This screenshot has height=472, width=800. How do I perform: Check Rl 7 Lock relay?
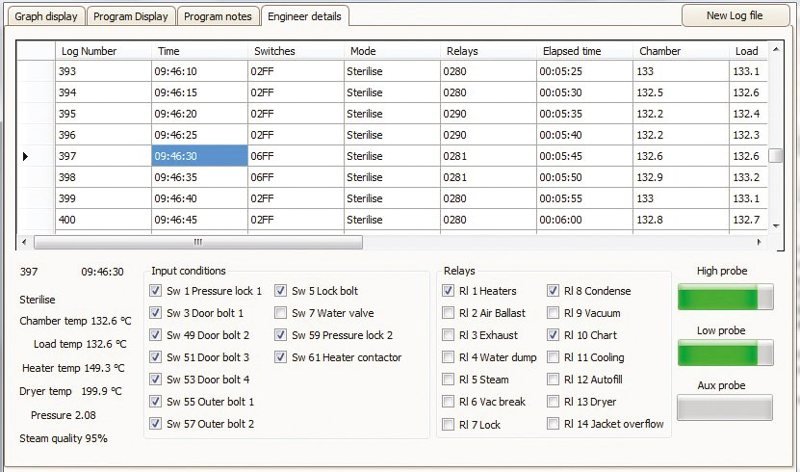pyautogui.click(x=448, y=425)
